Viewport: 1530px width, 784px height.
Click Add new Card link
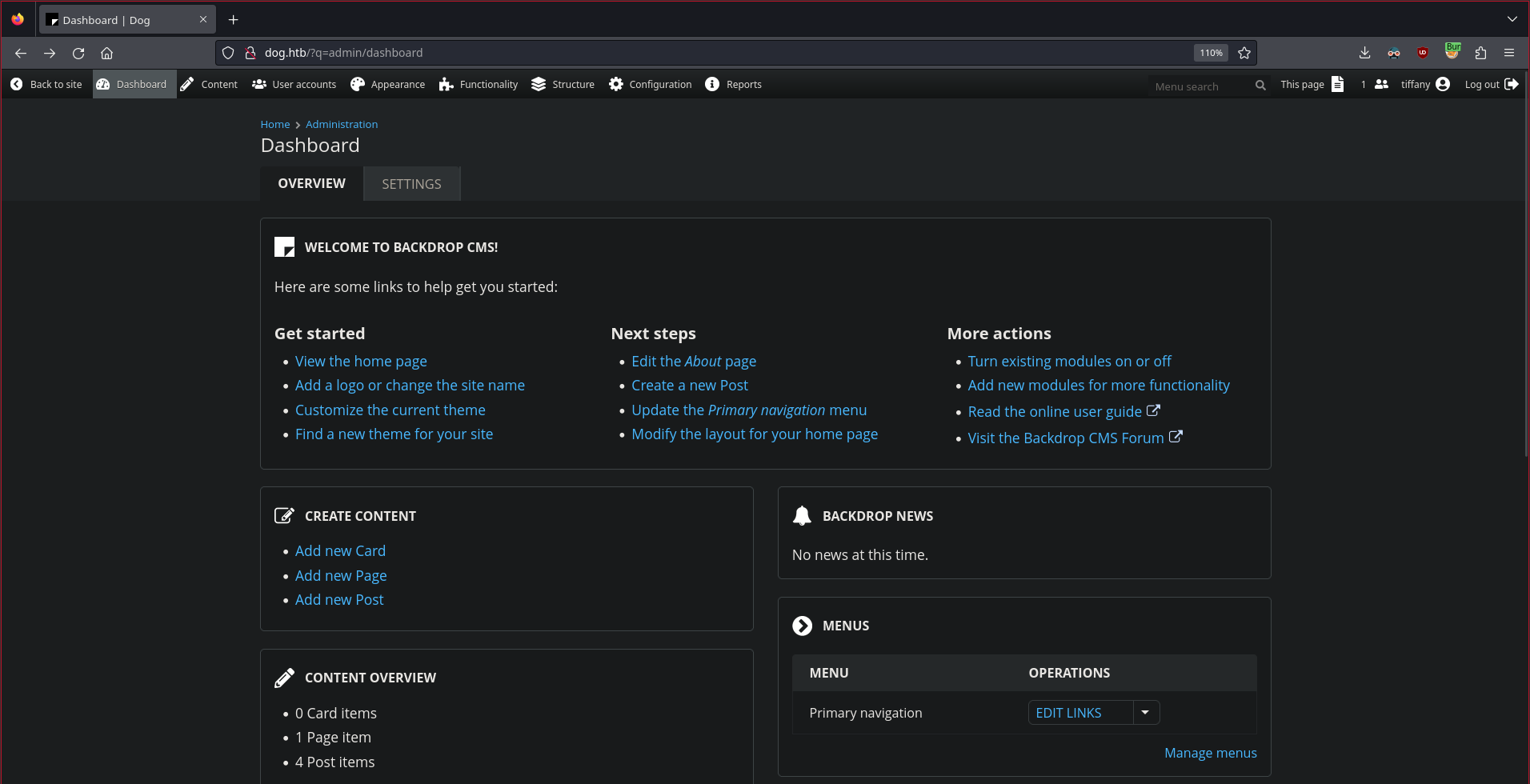[x=340, y=551]
